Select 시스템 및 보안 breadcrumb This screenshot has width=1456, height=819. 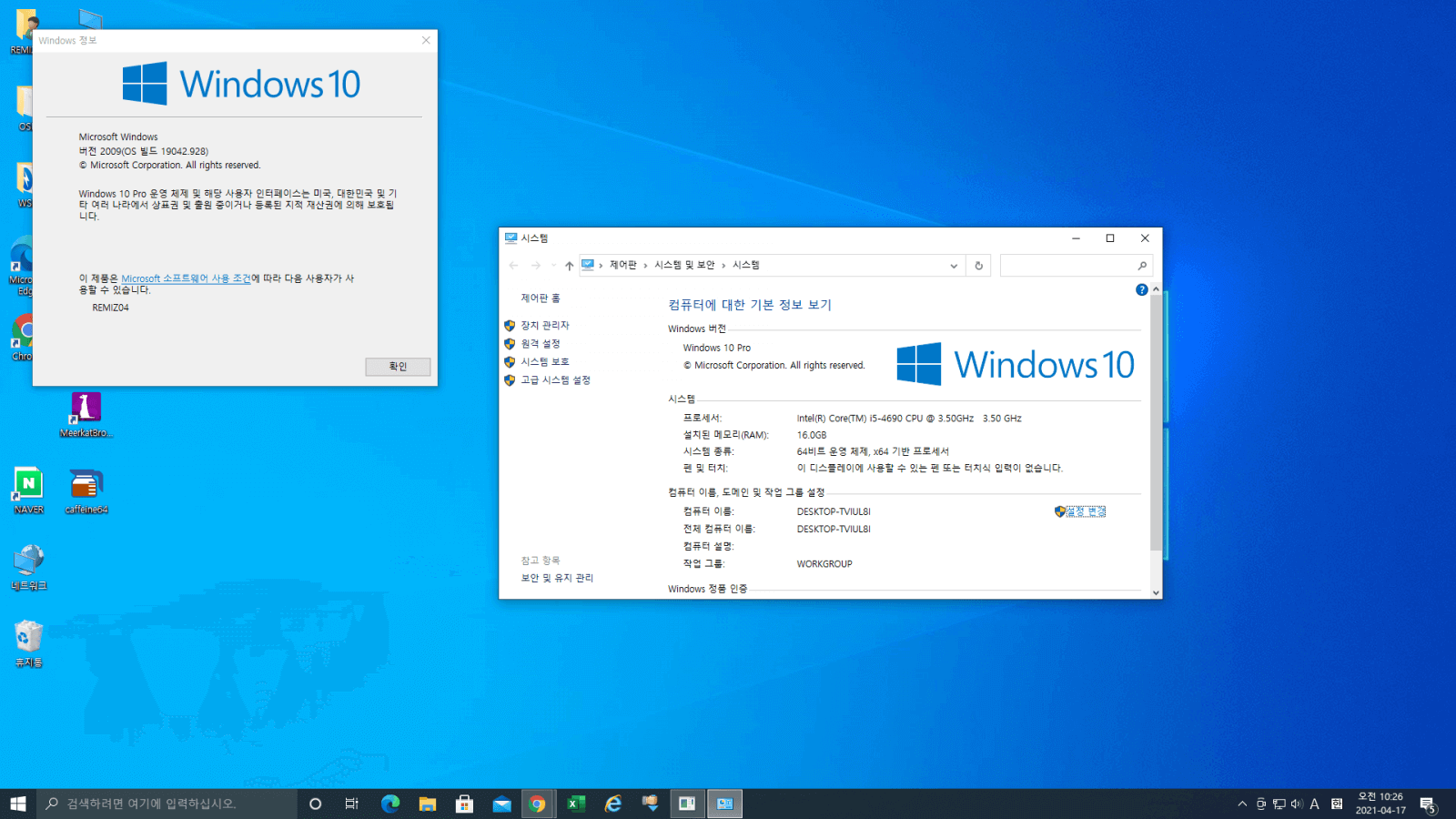684,265
